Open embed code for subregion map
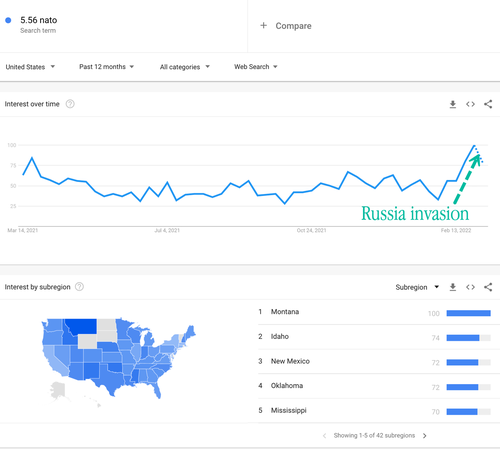 [x=470, y=287]
